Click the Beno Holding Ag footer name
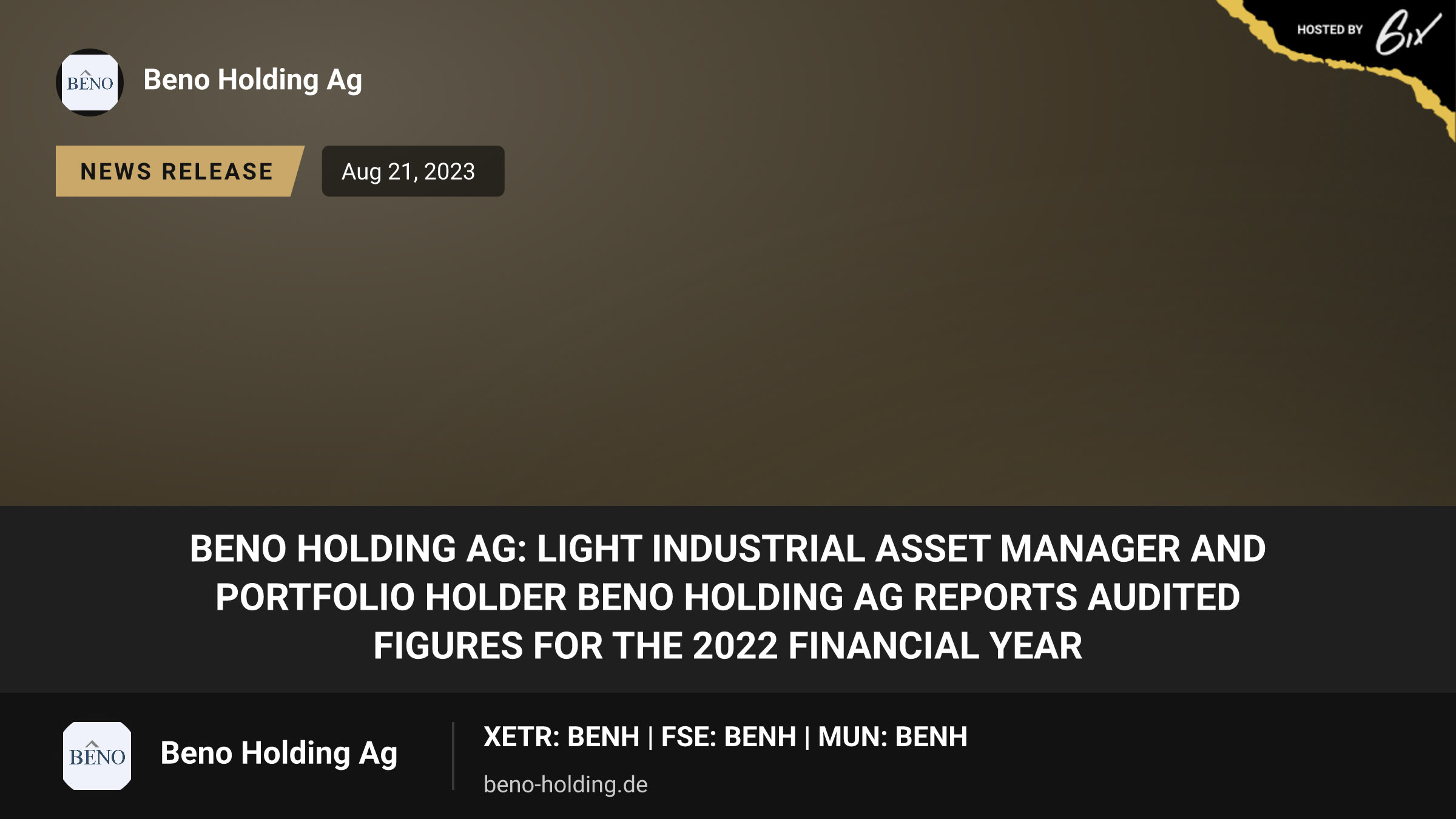The image size is (1456, 819). coord(278,753)
